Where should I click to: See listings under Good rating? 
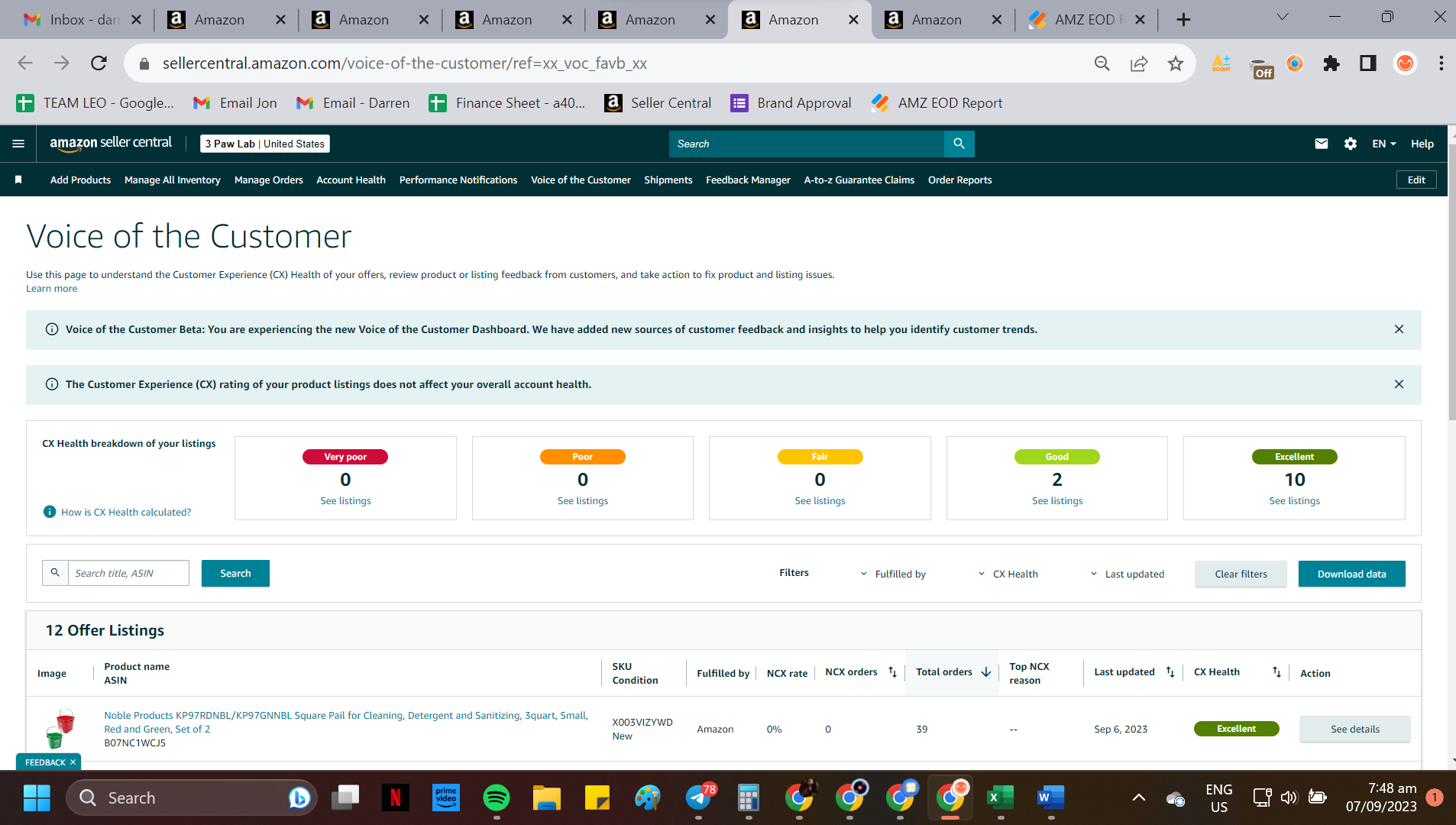tap(1056, 501)
